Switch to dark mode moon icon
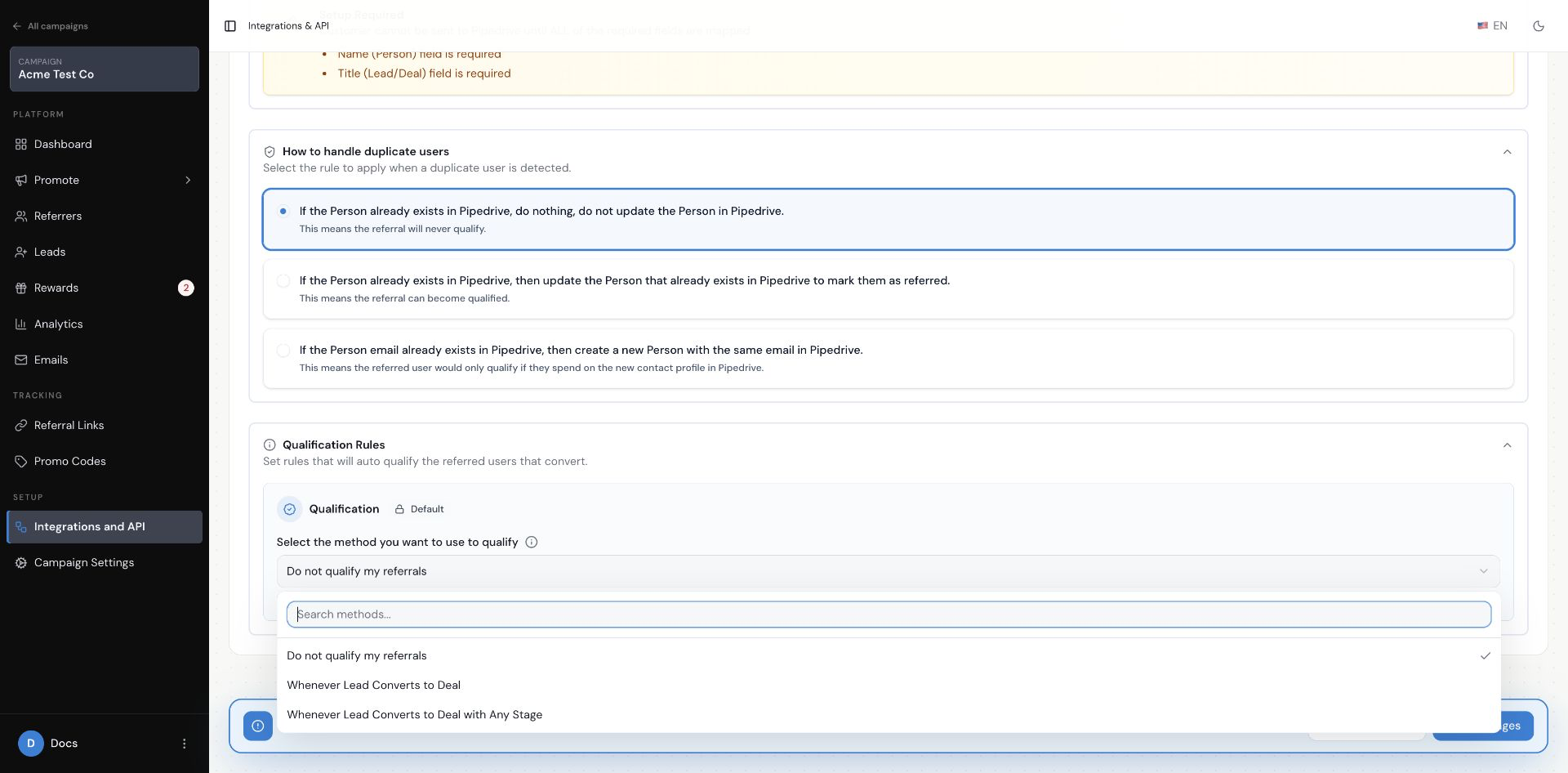 tap(1539, 26)
